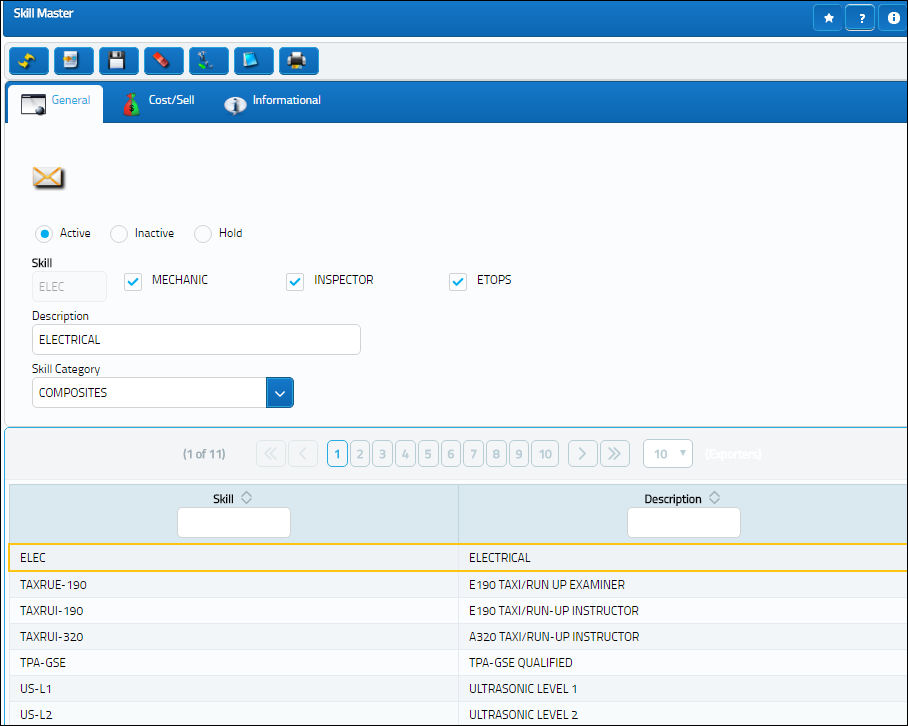Viewport: 908px width, 726px height.
Task: Open rows-per-page dropdown showing 10
Action: tap(668, 453)
